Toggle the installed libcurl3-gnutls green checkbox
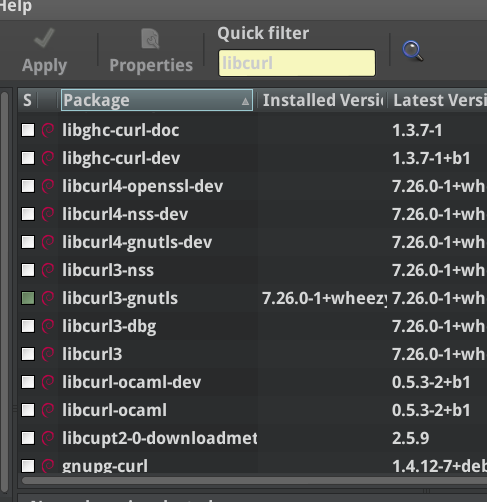 coord(28,298)
